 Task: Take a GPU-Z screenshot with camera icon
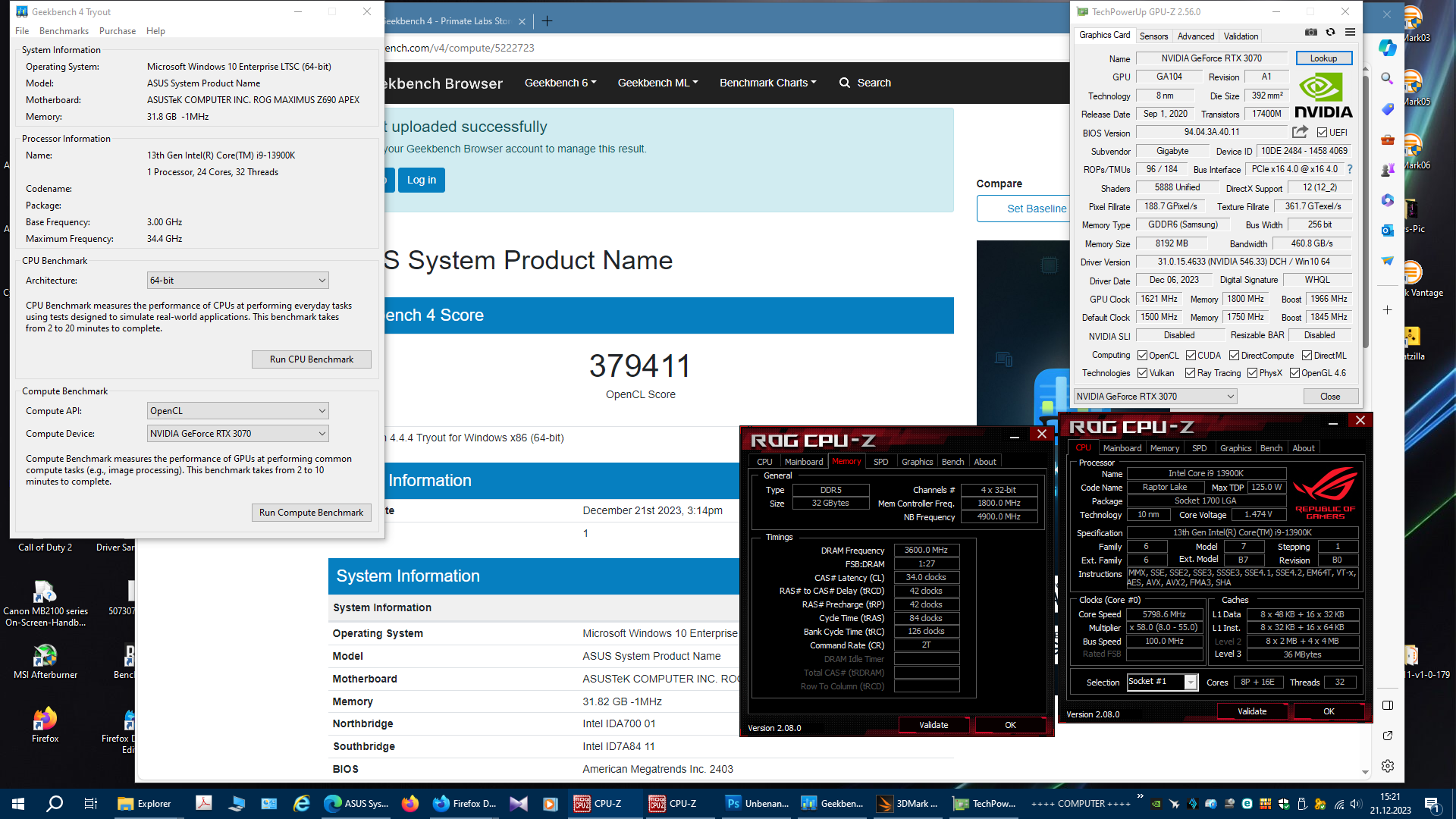coord(1310,32)
